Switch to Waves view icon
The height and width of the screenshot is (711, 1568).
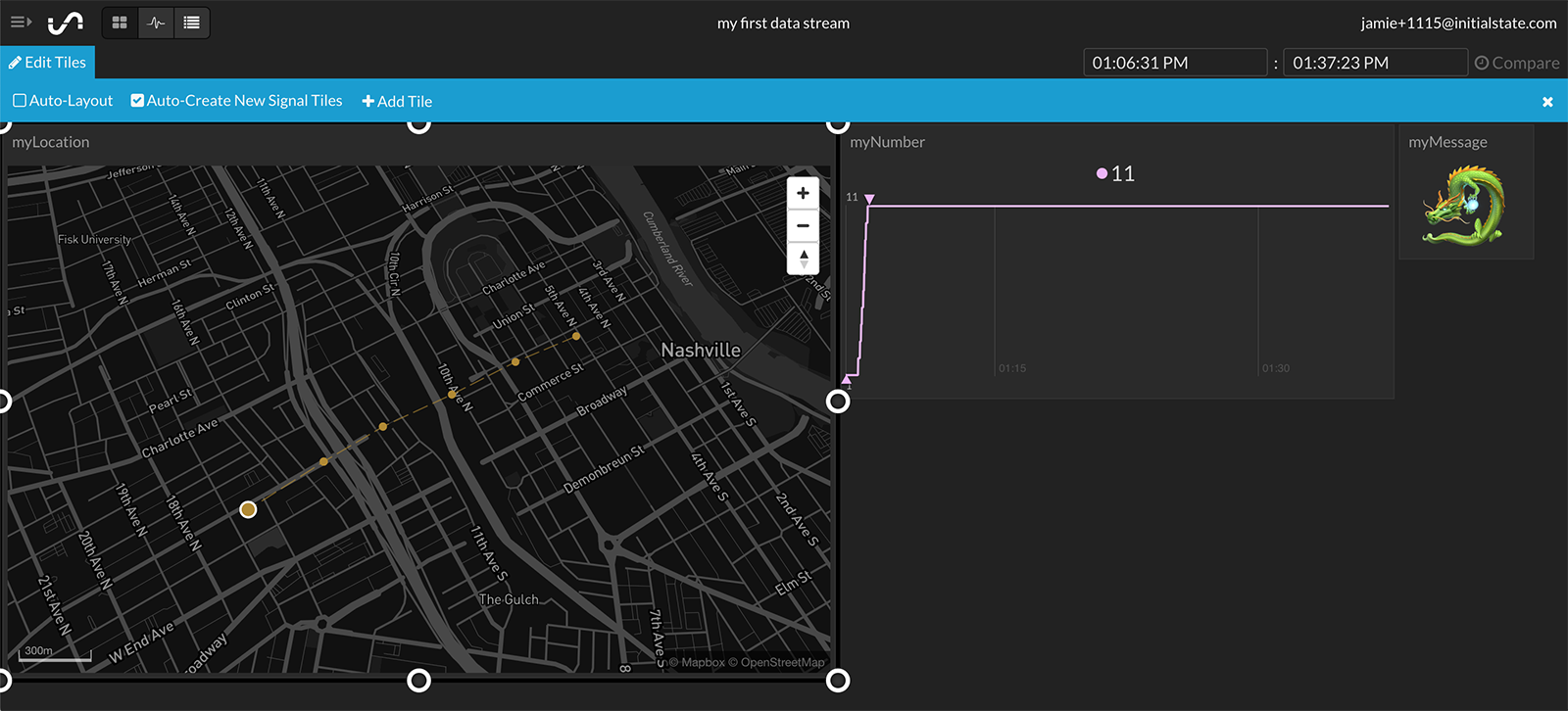coord(156,23)
